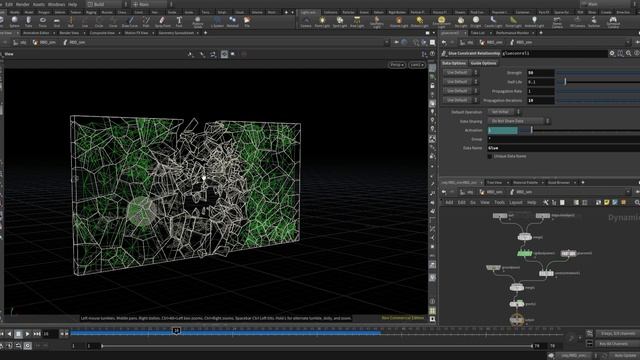This screenshot has width=640, height=360.
Task: Jump to the last frame button
Action: pyautogui.click(x=37, y=334)
